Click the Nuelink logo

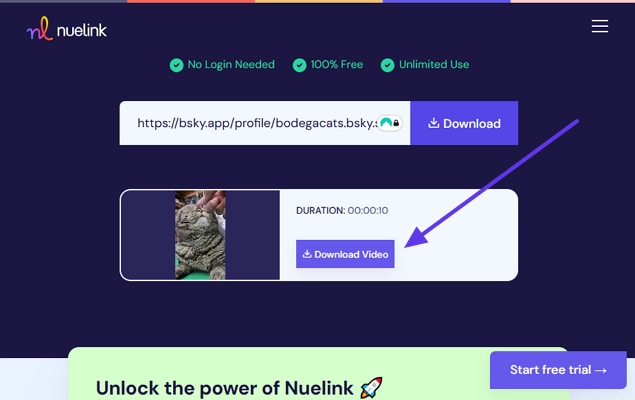coord(66,29)
